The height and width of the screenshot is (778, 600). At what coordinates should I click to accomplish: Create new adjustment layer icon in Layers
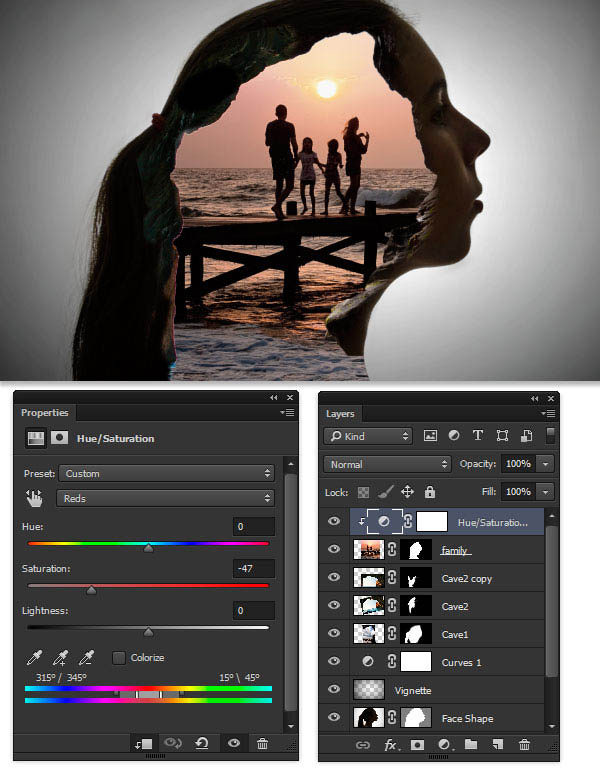tap(445, 744)
